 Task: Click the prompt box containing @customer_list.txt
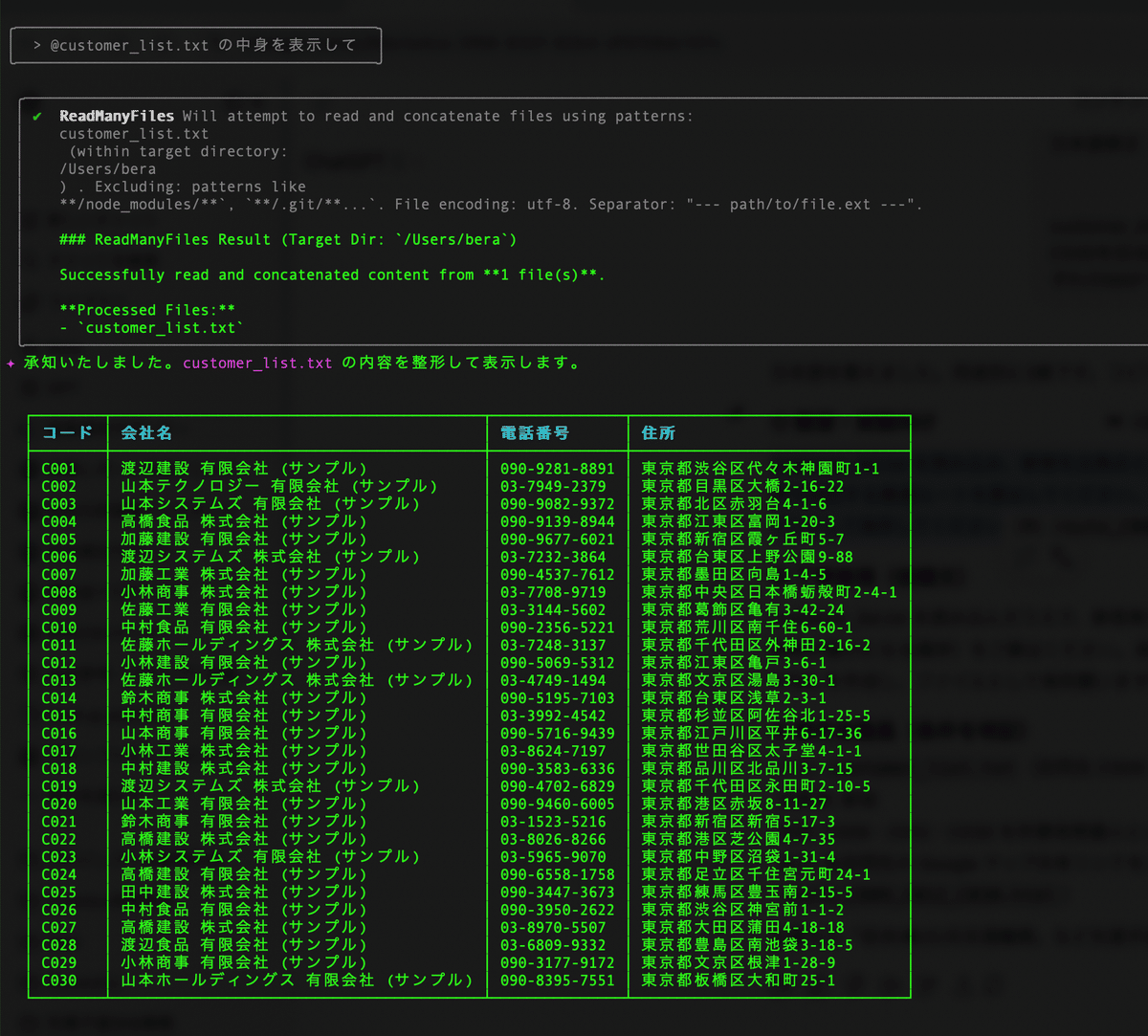click(x=195, y=45)
